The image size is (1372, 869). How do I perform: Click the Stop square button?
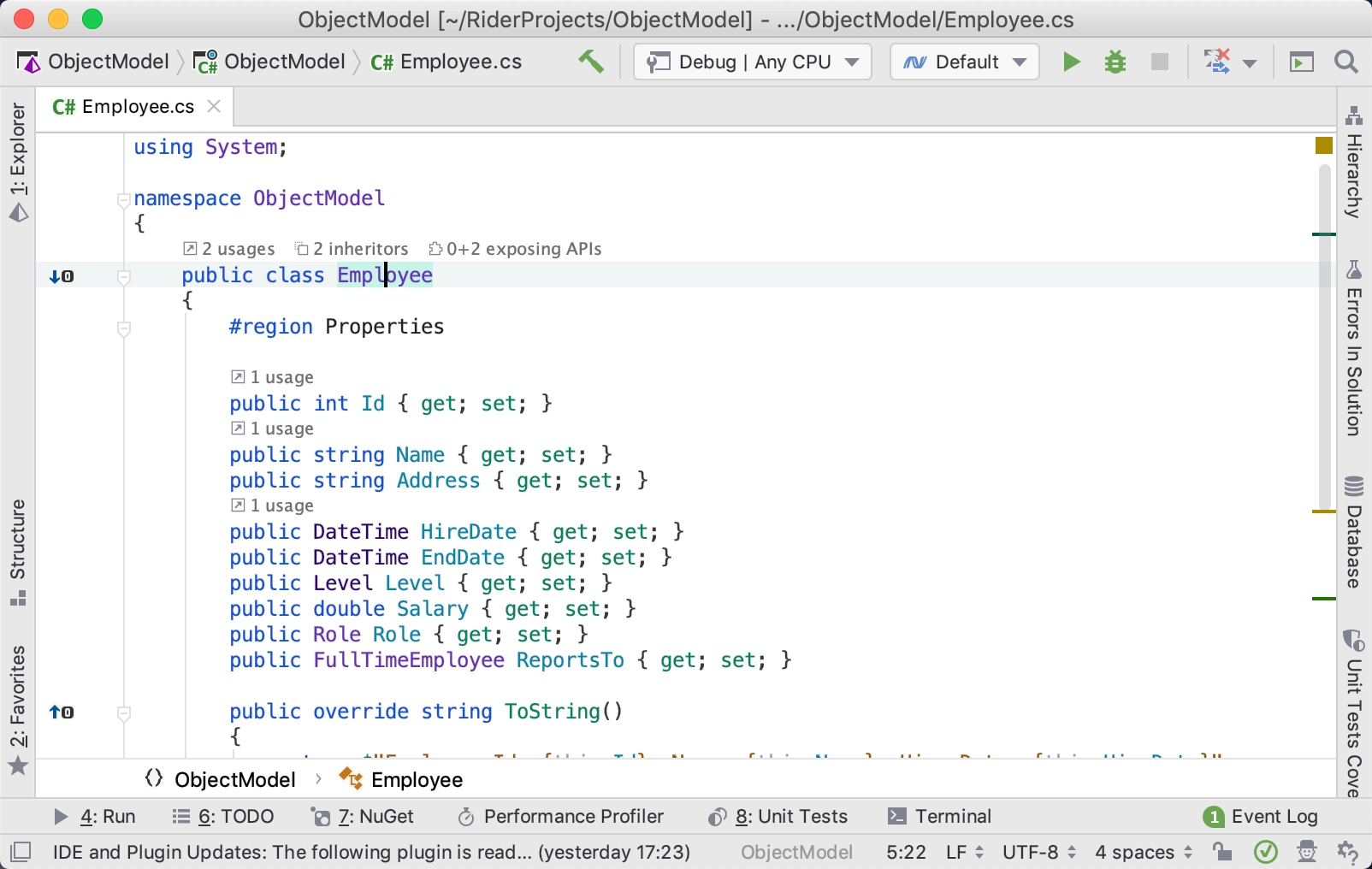(x=1160, y=62)
